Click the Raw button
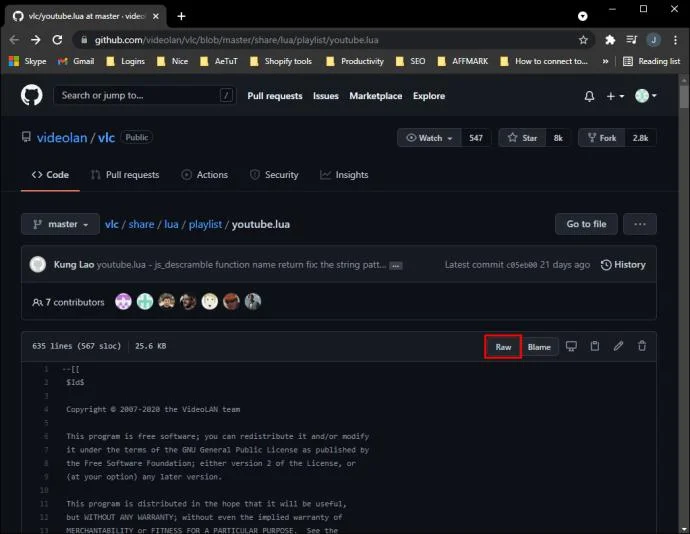The width and height of the screenshot is (690, 534). [503, 347]
